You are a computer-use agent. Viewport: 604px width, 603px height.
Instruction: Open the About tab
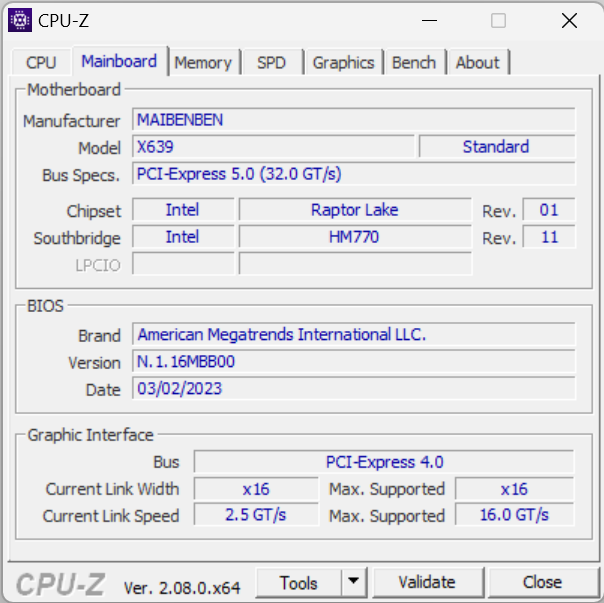(x=478, y=62)
